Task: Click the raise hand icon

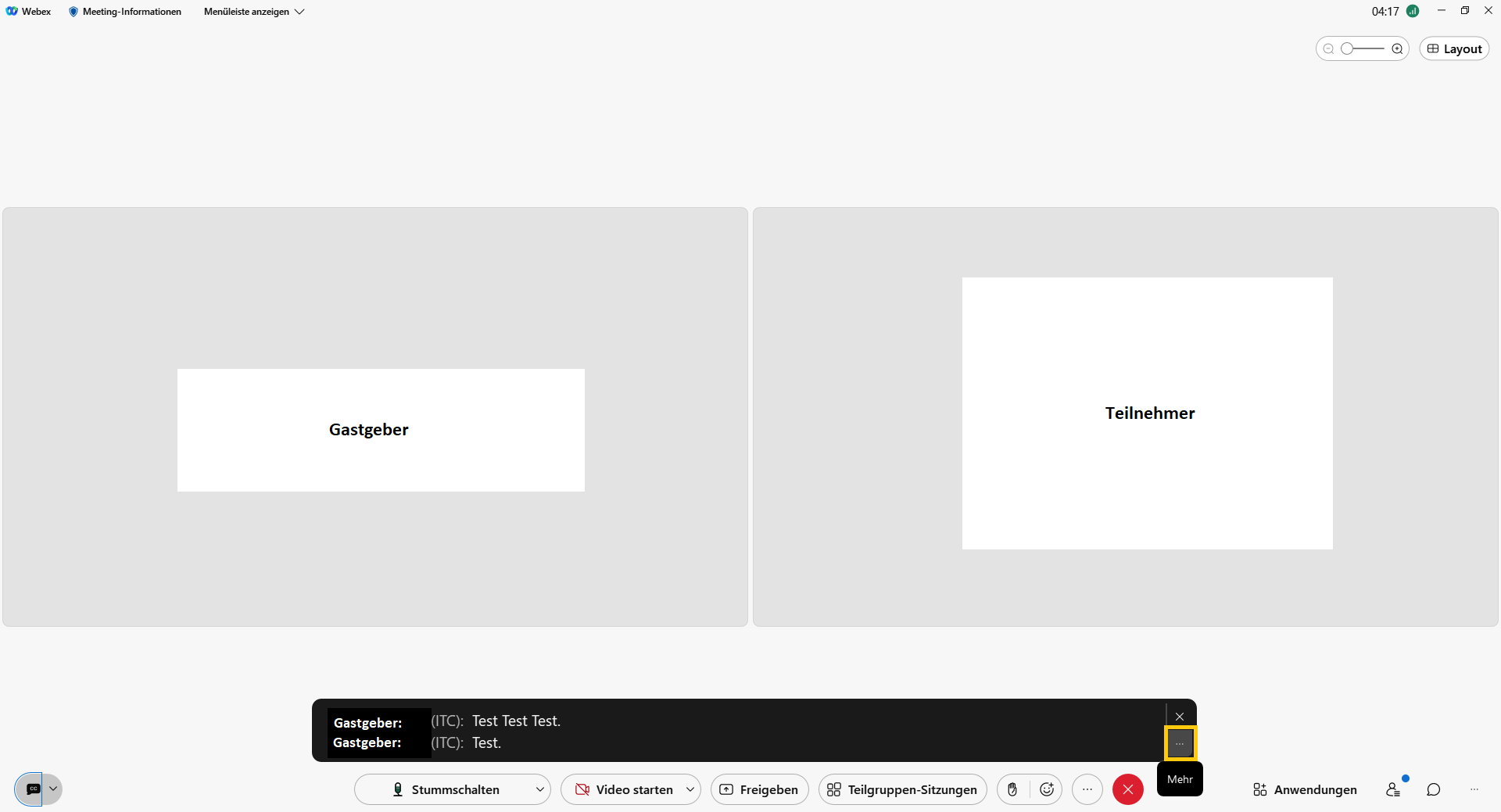Action: coord(1012,789)
